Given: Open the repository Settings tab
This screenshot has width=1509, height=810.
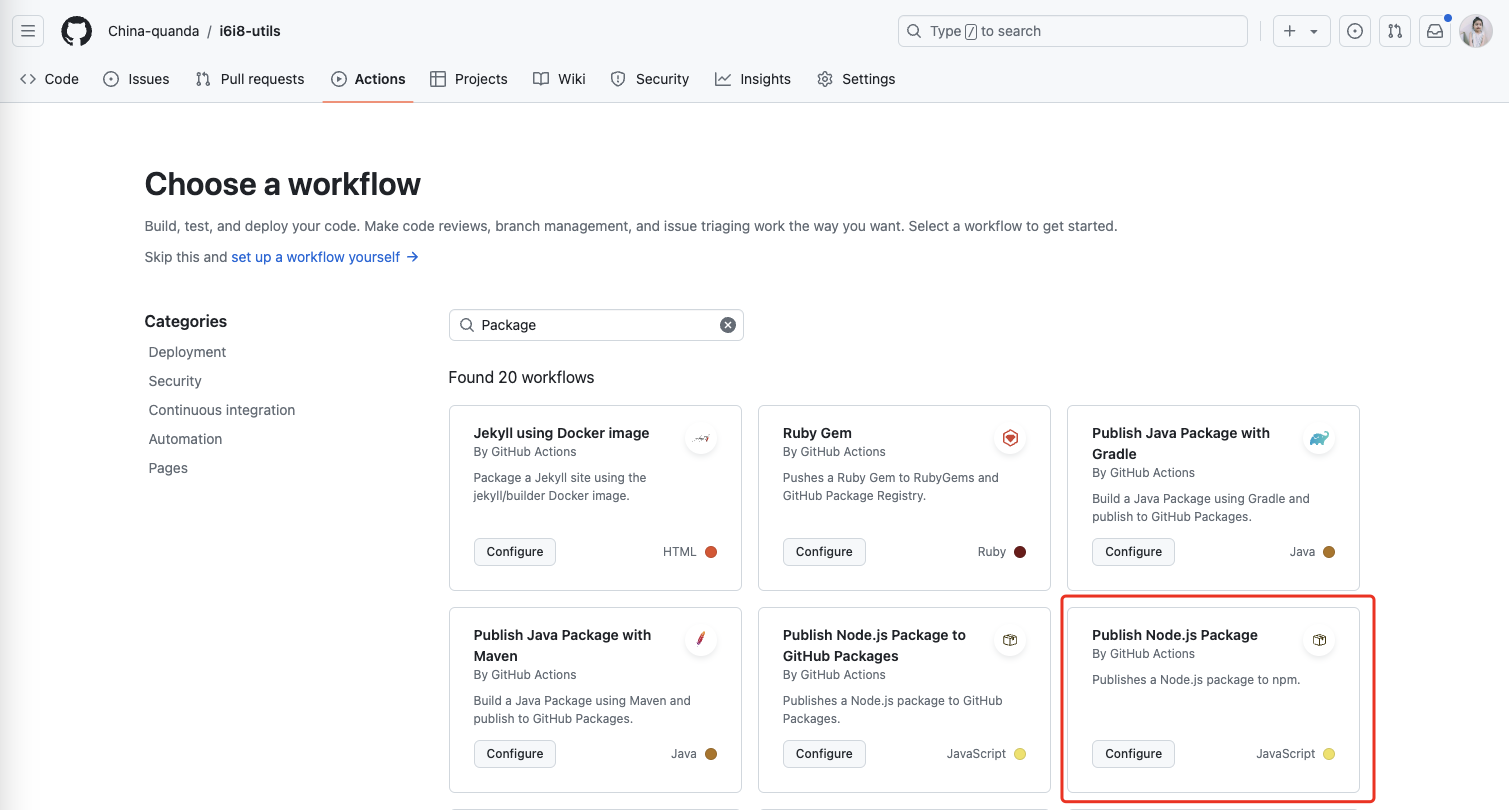Looking at the screenshot, I should 856,79.
